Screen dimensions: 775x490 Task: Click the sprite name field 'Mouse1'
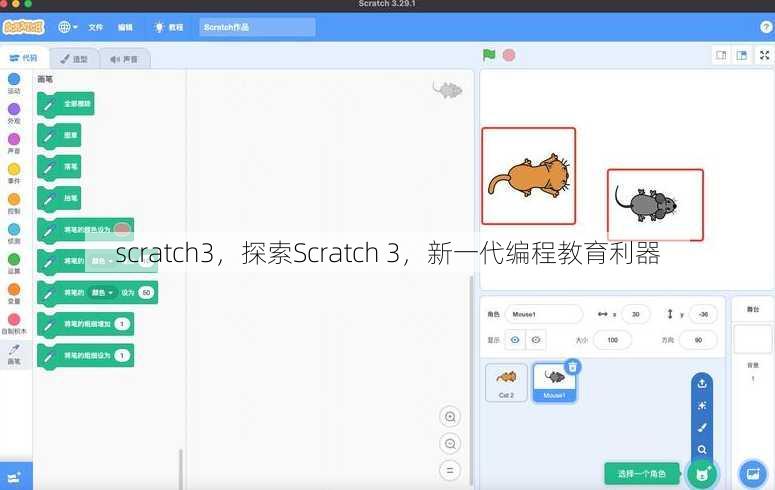point(544,314)
